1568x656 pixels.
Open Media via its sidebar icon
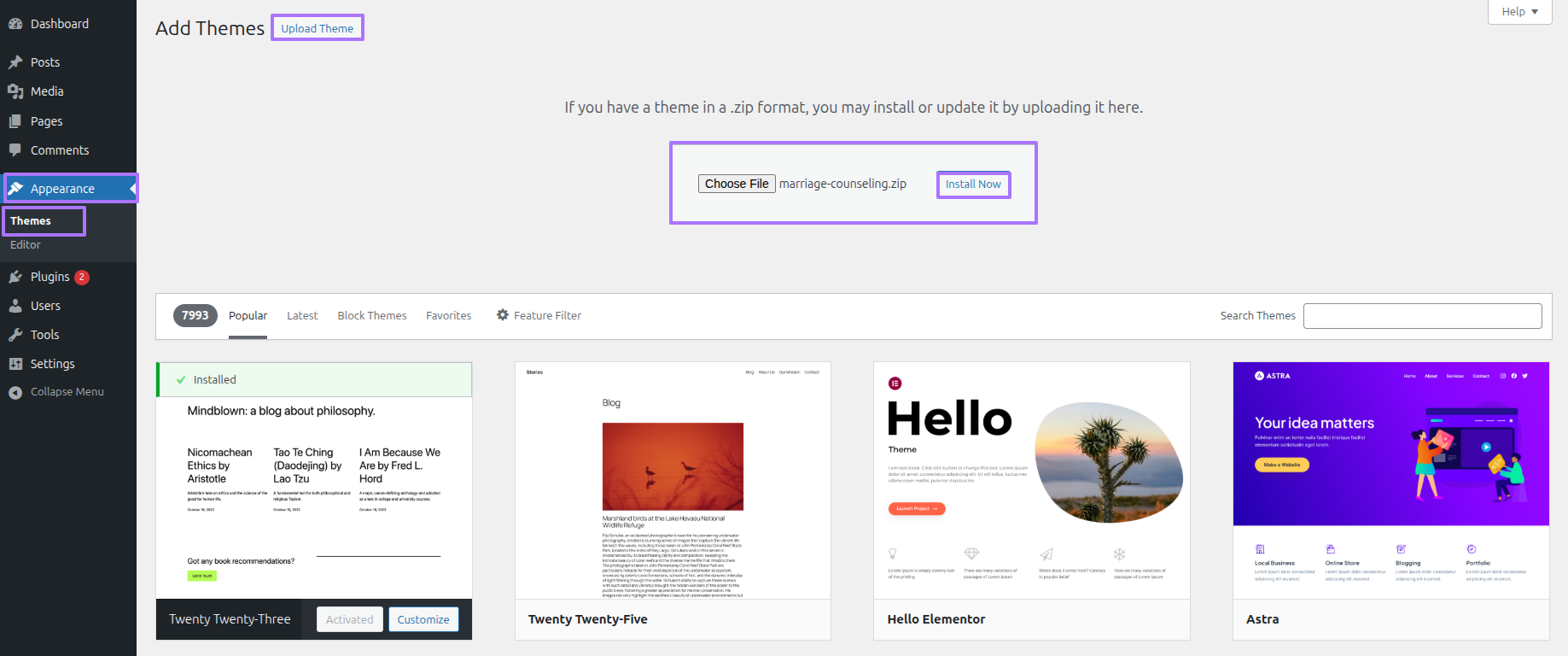click(15, 91)
